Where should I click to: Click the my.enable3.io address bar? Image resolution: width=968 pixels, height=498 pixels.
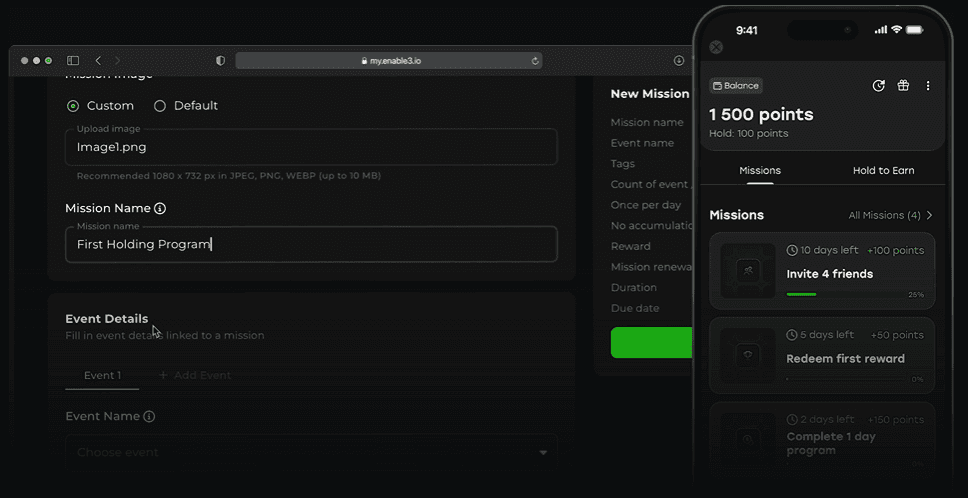coord(389,60)
